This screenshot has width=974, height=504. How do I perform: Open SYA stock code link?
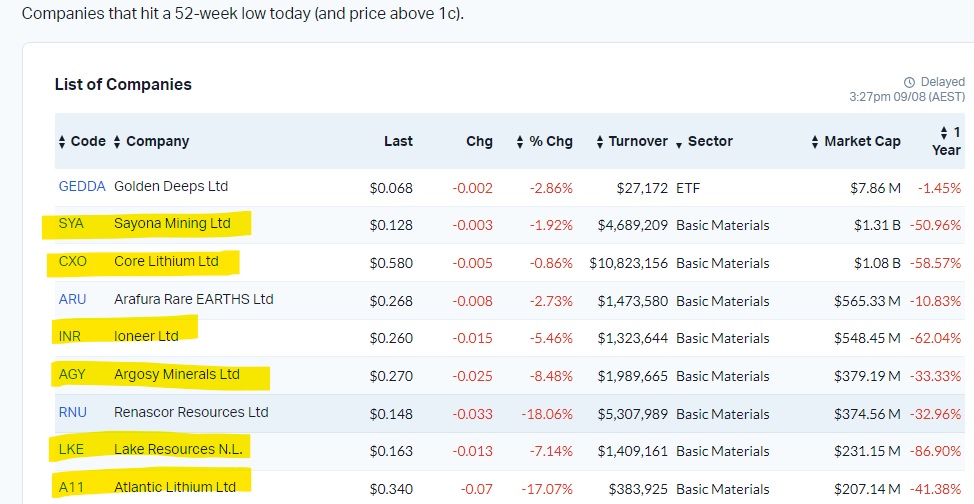point(71,223)
